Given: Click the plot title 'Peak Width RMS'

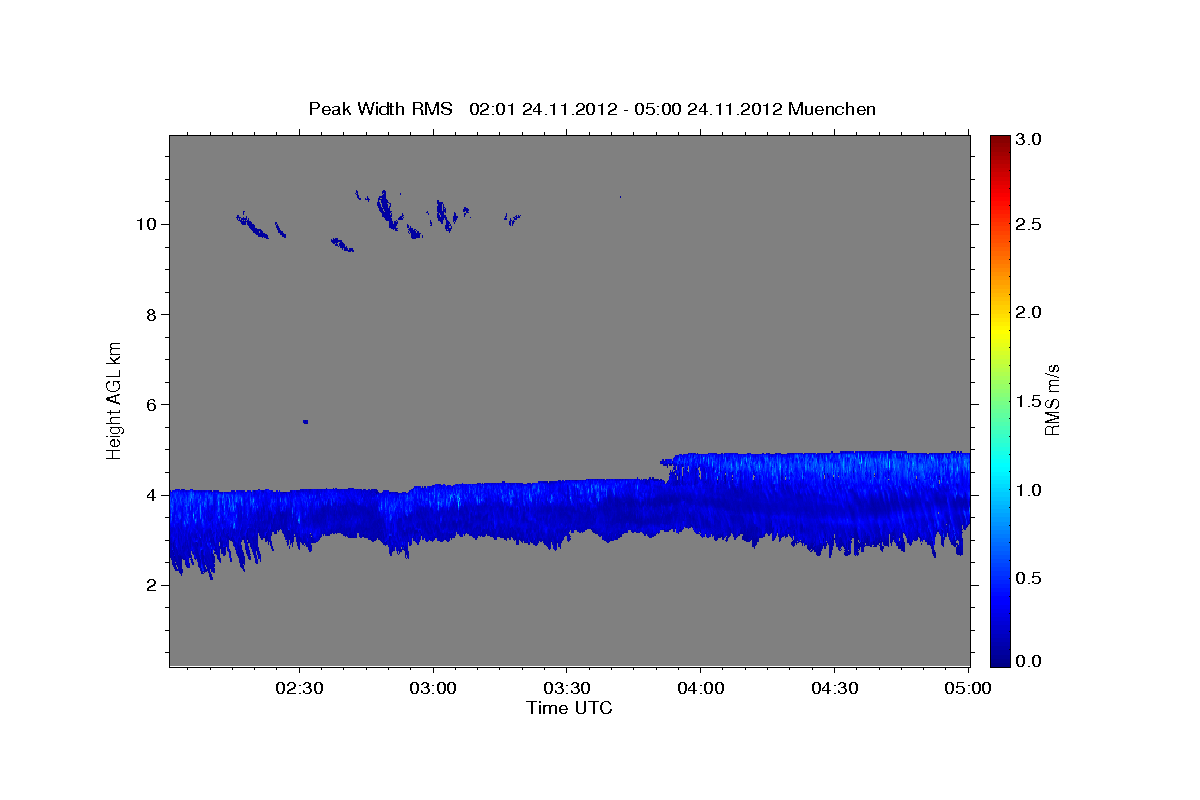Looking at the screenshot, I should (x=380, y=108).
